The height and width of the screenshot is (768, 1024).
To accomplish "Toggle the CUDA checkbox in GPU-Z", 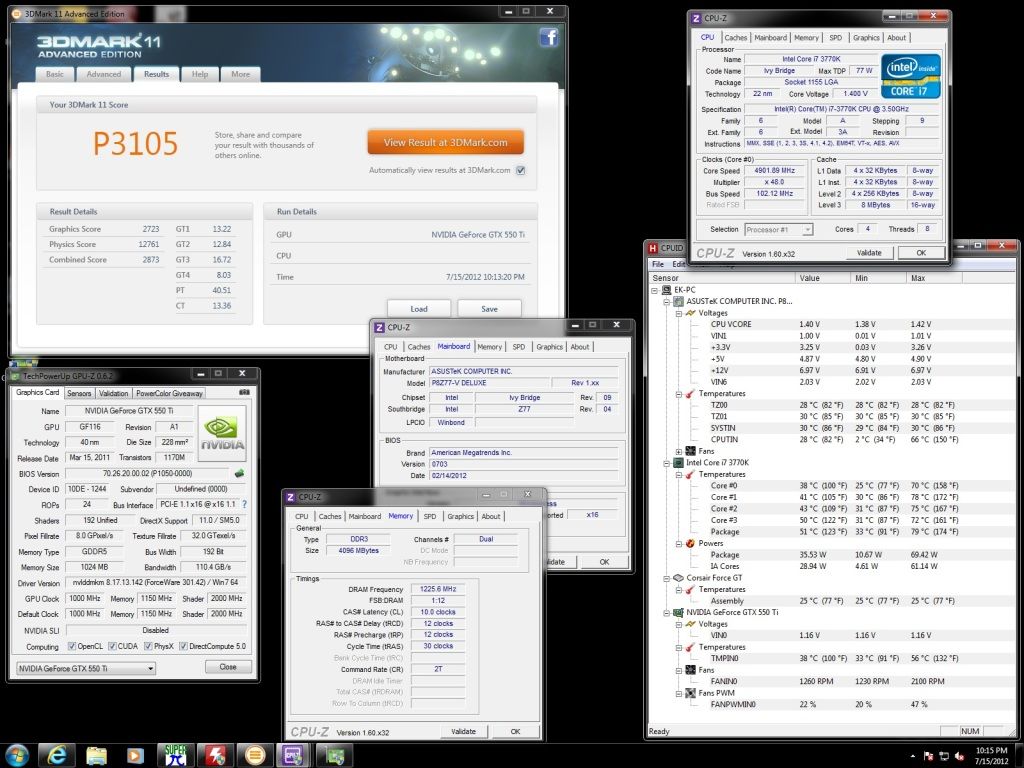I will 112,646.
